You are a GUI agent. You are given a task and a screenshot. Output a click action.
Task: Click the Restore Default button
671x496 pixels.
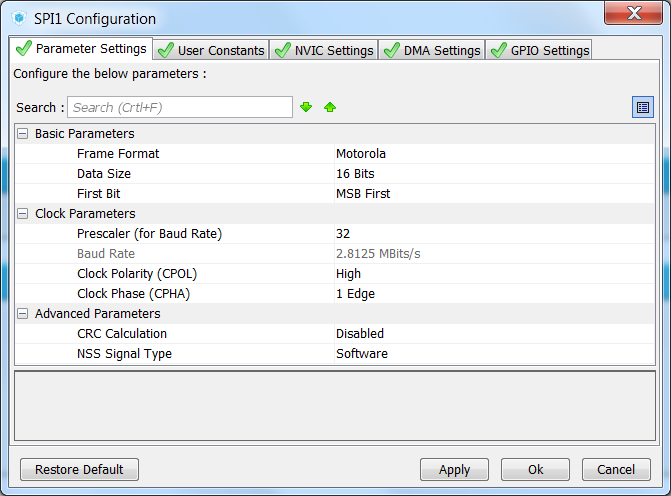79,470
